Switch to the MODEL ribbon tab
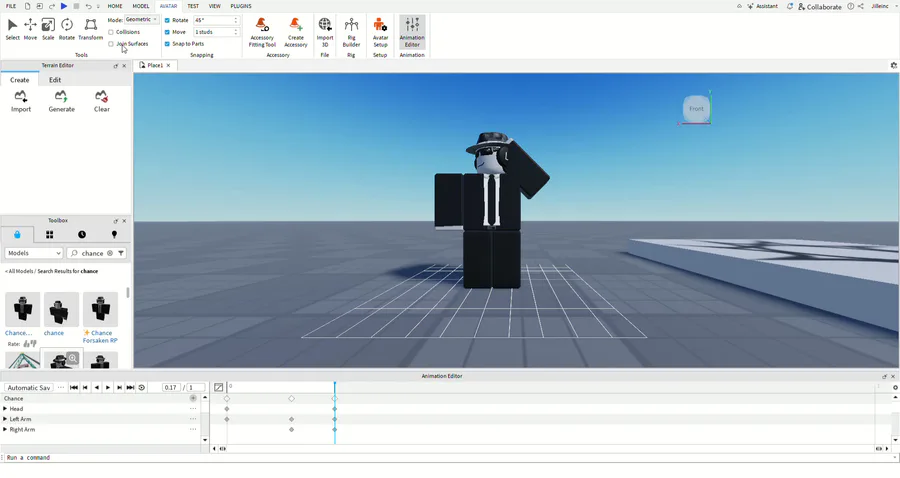 (141, 6)
